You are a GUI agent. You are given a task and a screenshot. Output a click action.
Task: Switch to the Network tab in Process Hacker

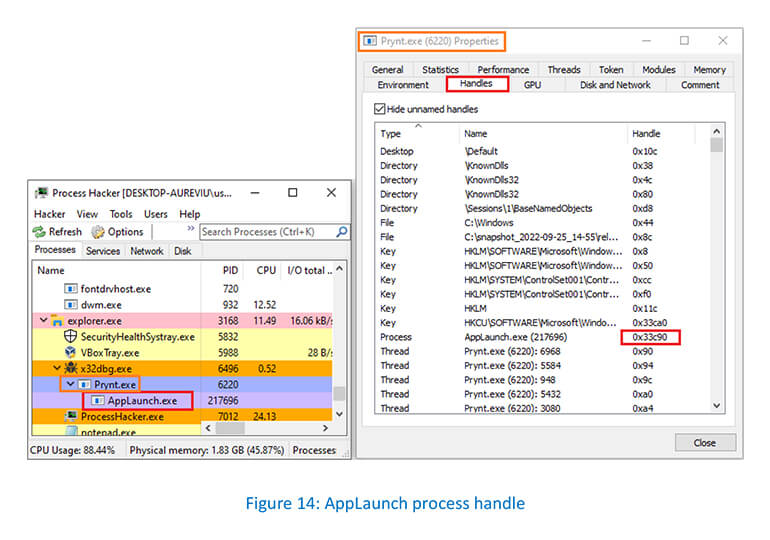click(146, 251)
